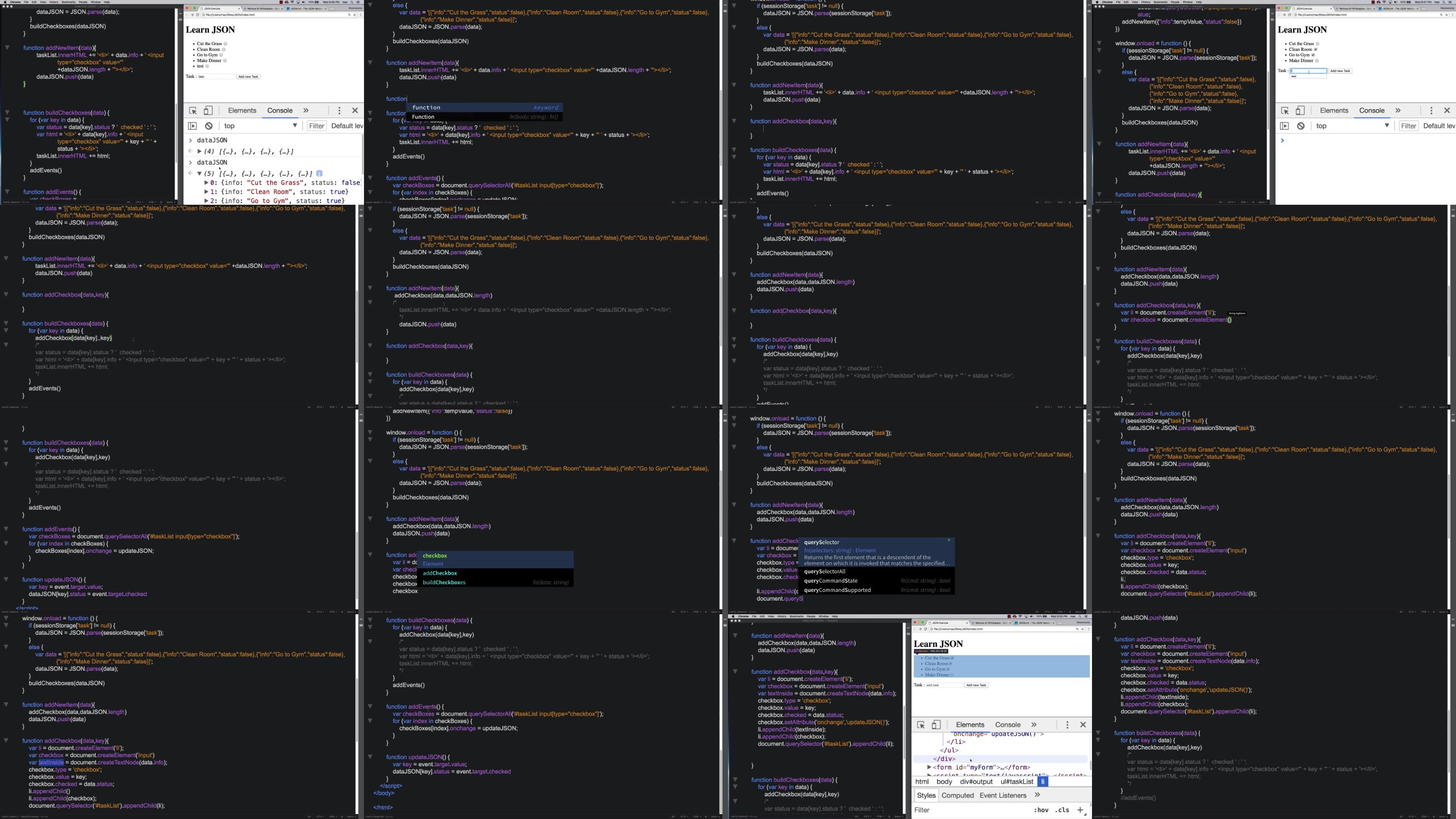
Task: Check 'Cut the Grass' in the list containing 'test'
Action: 225,44
